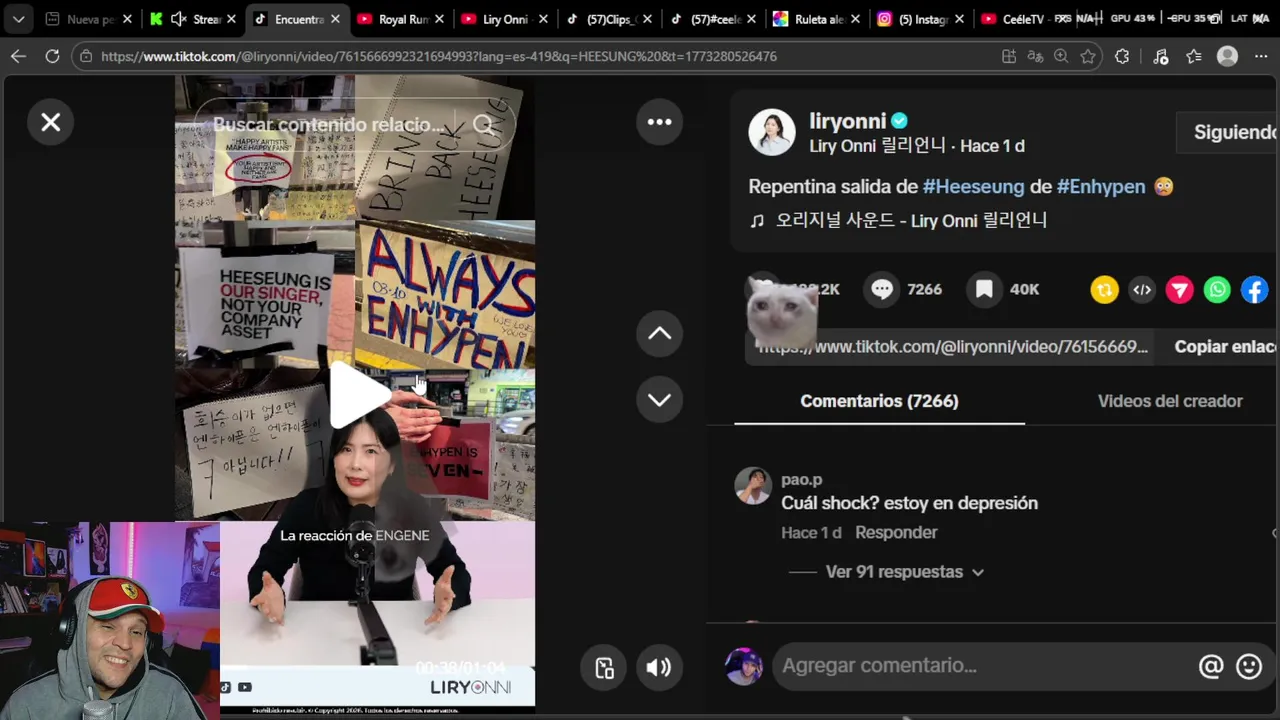Open the liryonni username link

coord(847,121)
